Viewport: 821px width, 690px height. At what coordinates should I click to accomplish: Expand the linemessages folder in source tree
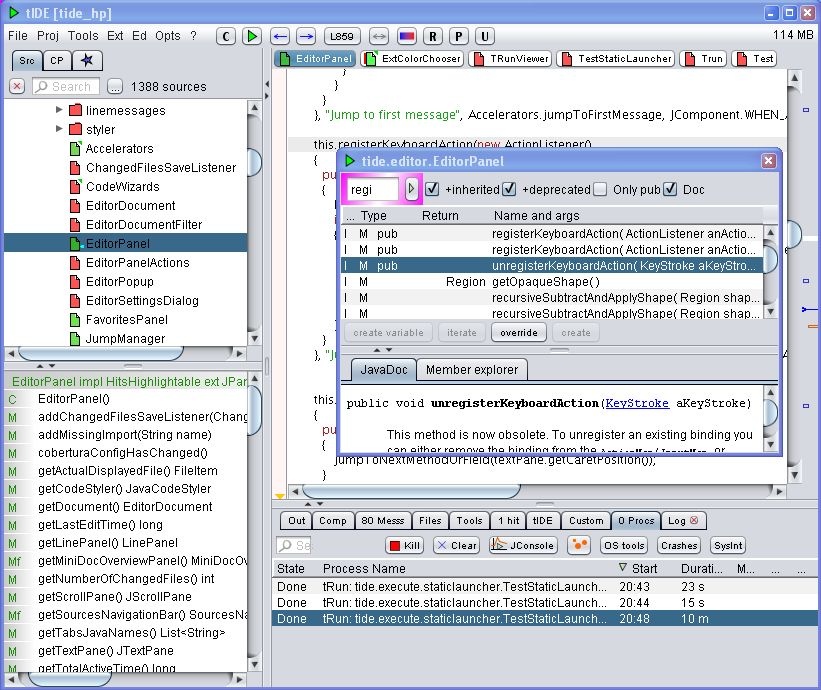tap(59, 110)
